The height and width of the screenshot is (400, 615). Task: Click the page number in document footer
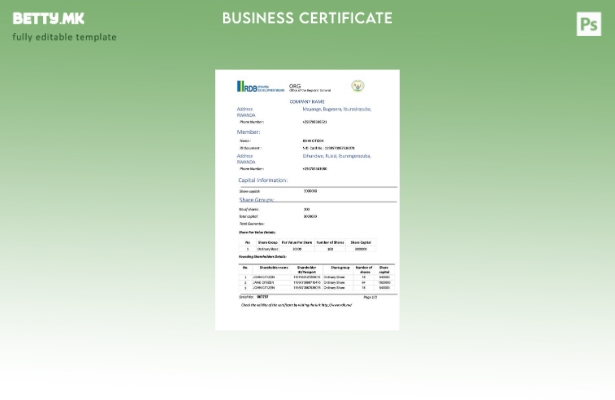pyautogui.click(x=369, y=297)
